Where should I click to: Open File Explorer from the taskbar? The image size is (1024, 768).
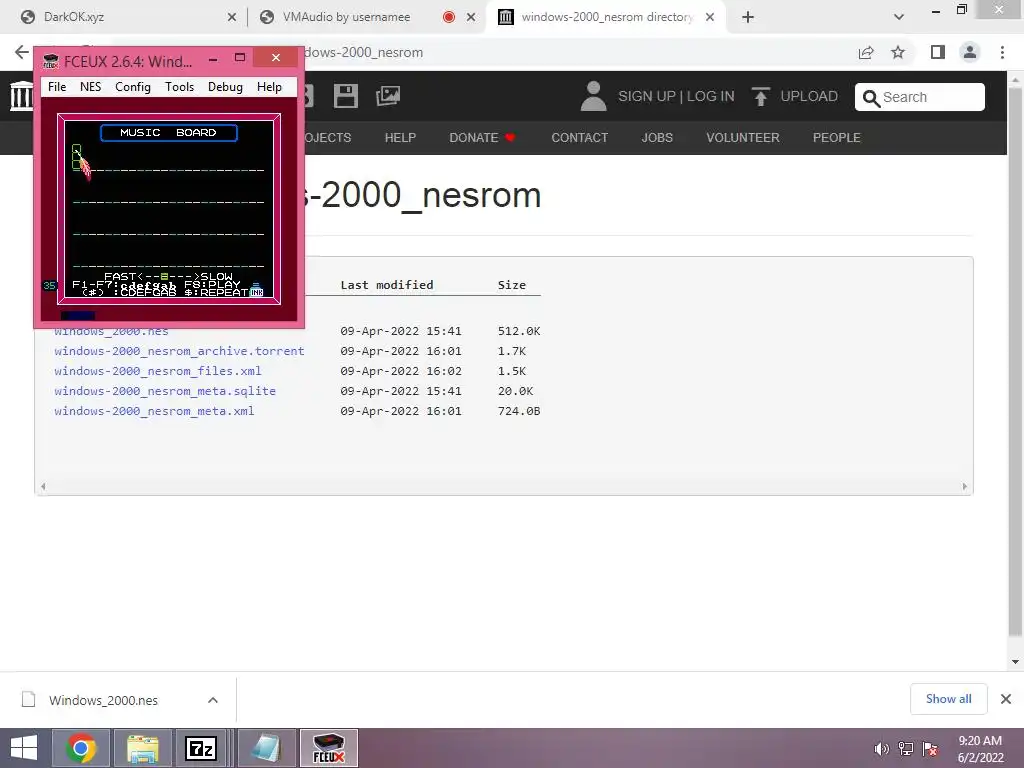(x=142, y=748)
